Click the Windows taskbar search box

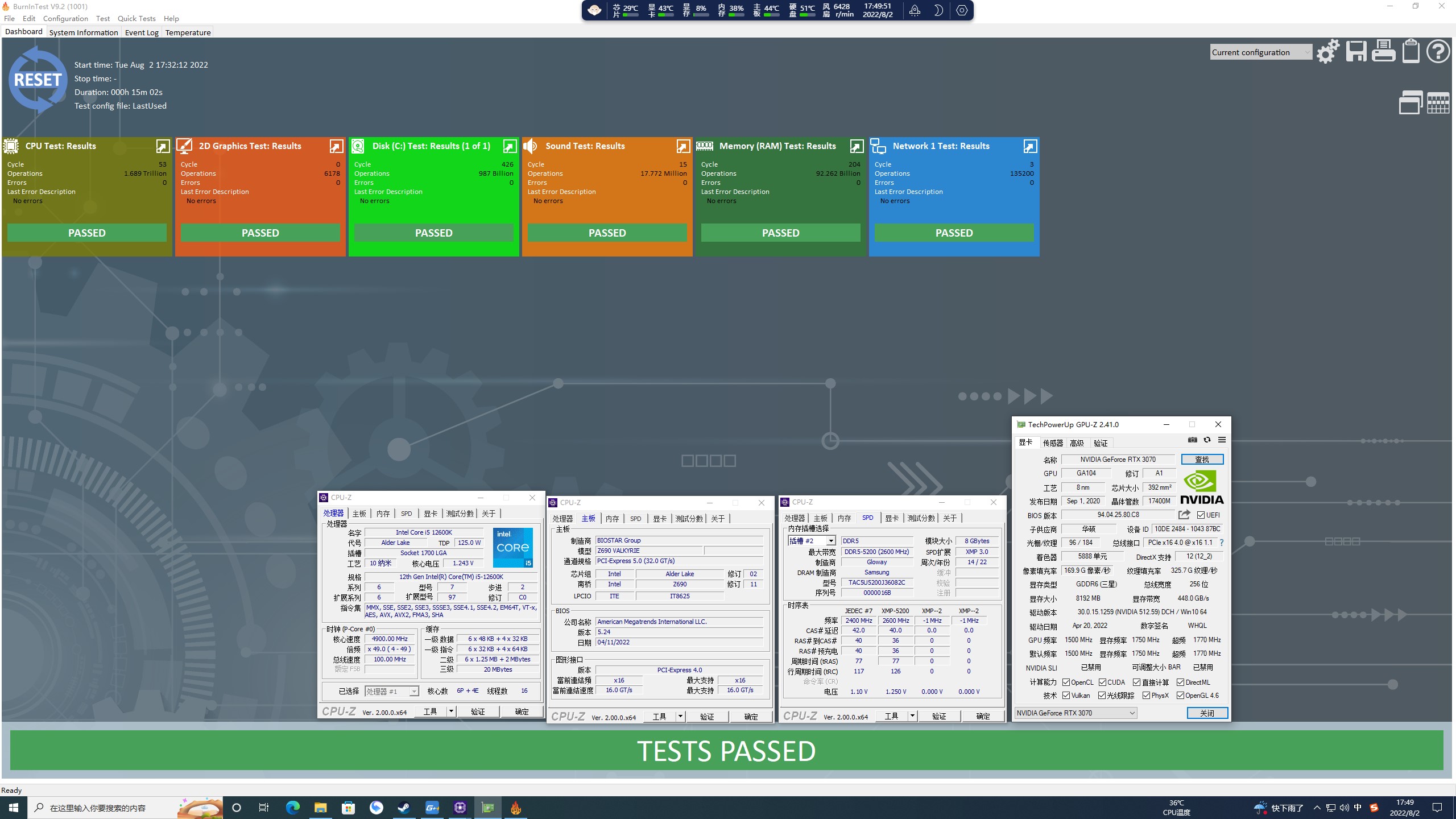tap(125, 808)
